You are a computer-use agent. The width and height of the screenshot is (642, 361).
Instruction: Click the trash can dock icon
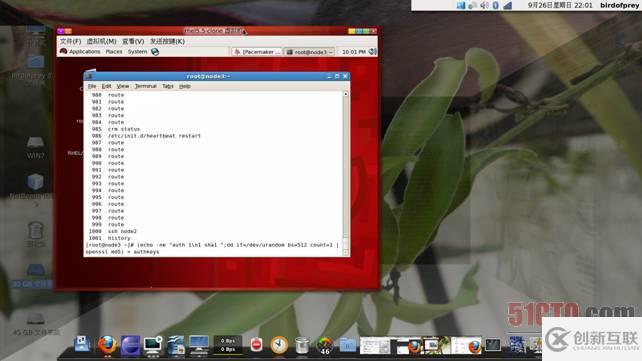coord(302,345)
